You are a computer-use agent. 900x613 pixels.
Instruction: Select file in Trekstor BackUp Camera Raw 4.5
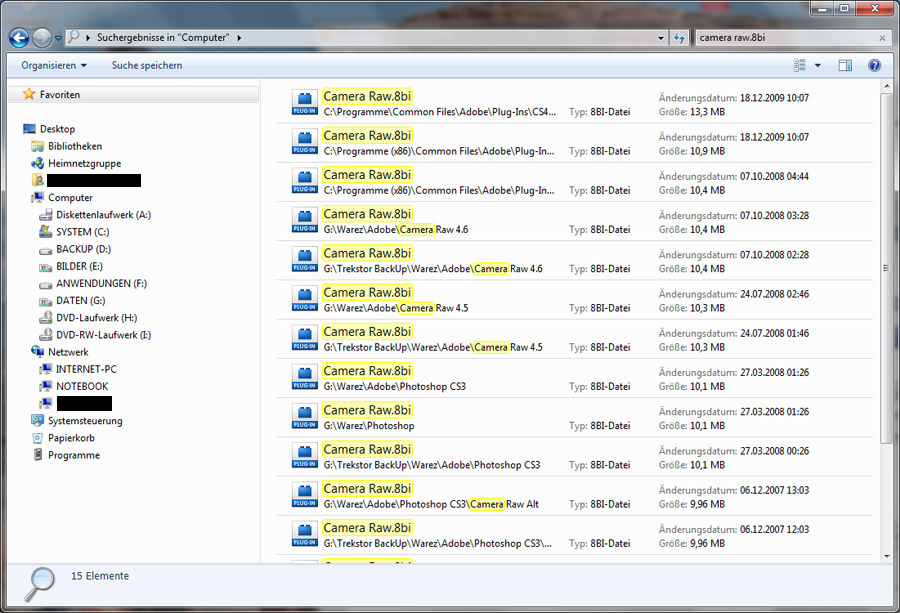(x=574, y=339)
